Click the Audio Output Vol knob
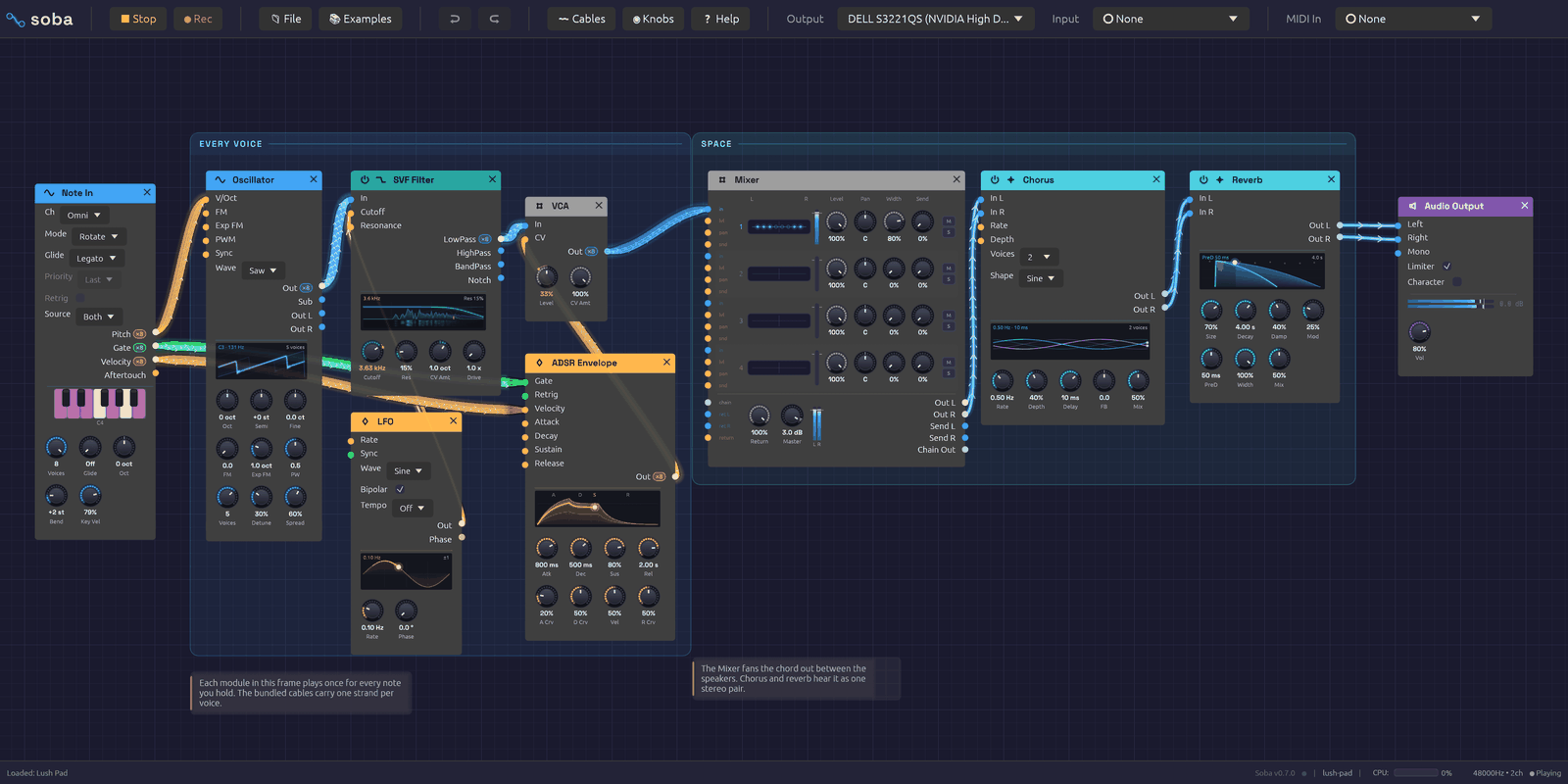 [x=1419, y=331]
